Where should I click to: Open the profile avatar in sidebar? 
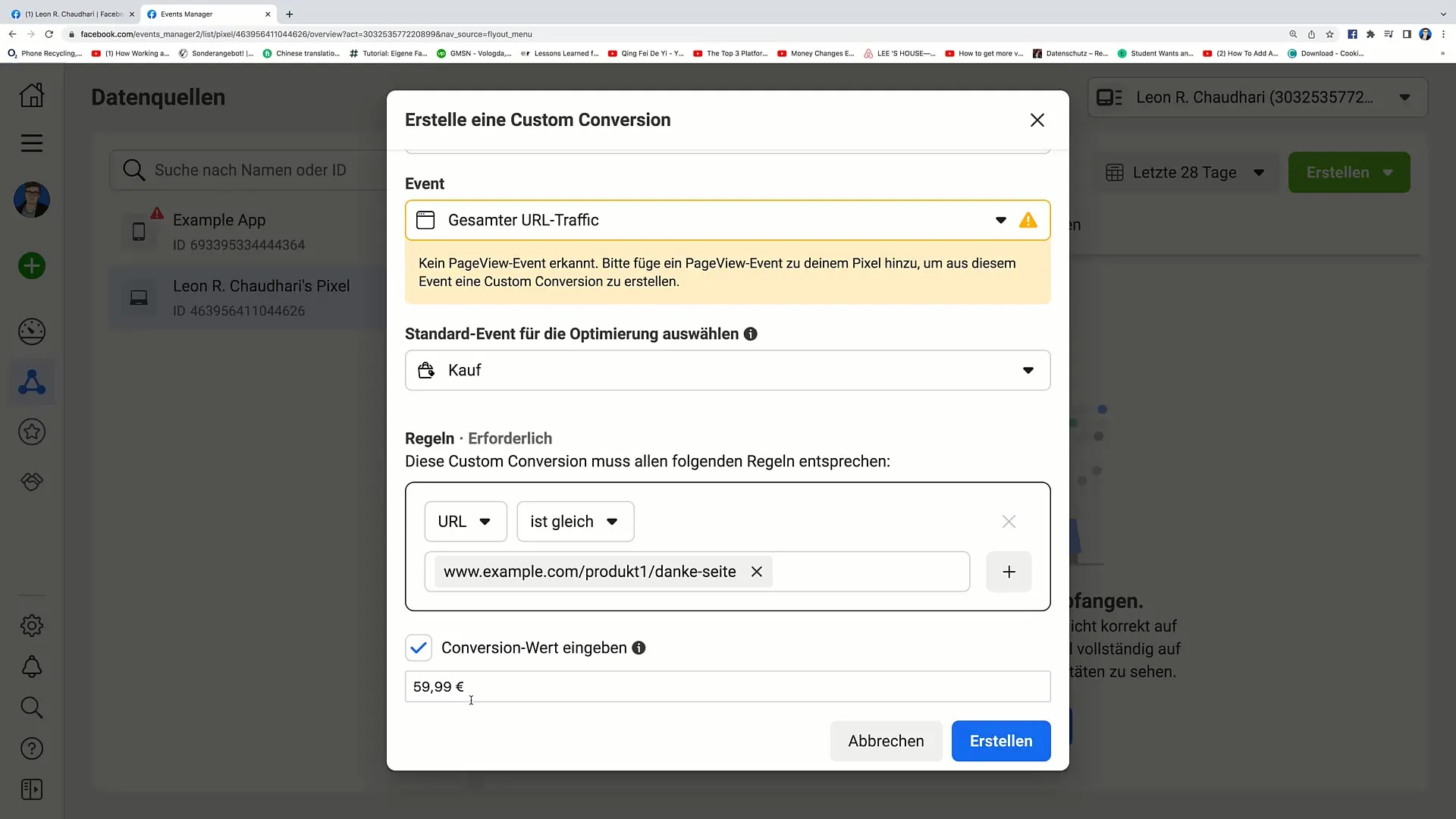32,200
